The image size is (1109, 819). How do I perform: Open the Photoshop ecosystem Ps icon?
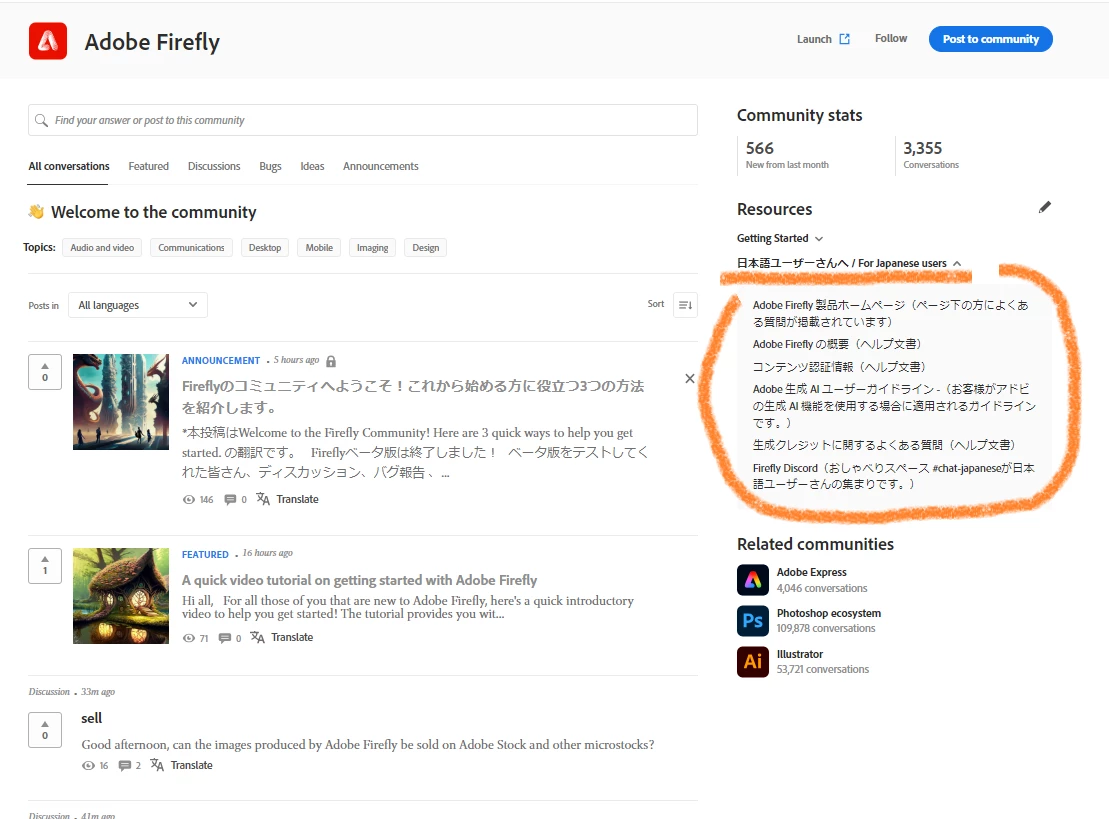coord(753,621)
